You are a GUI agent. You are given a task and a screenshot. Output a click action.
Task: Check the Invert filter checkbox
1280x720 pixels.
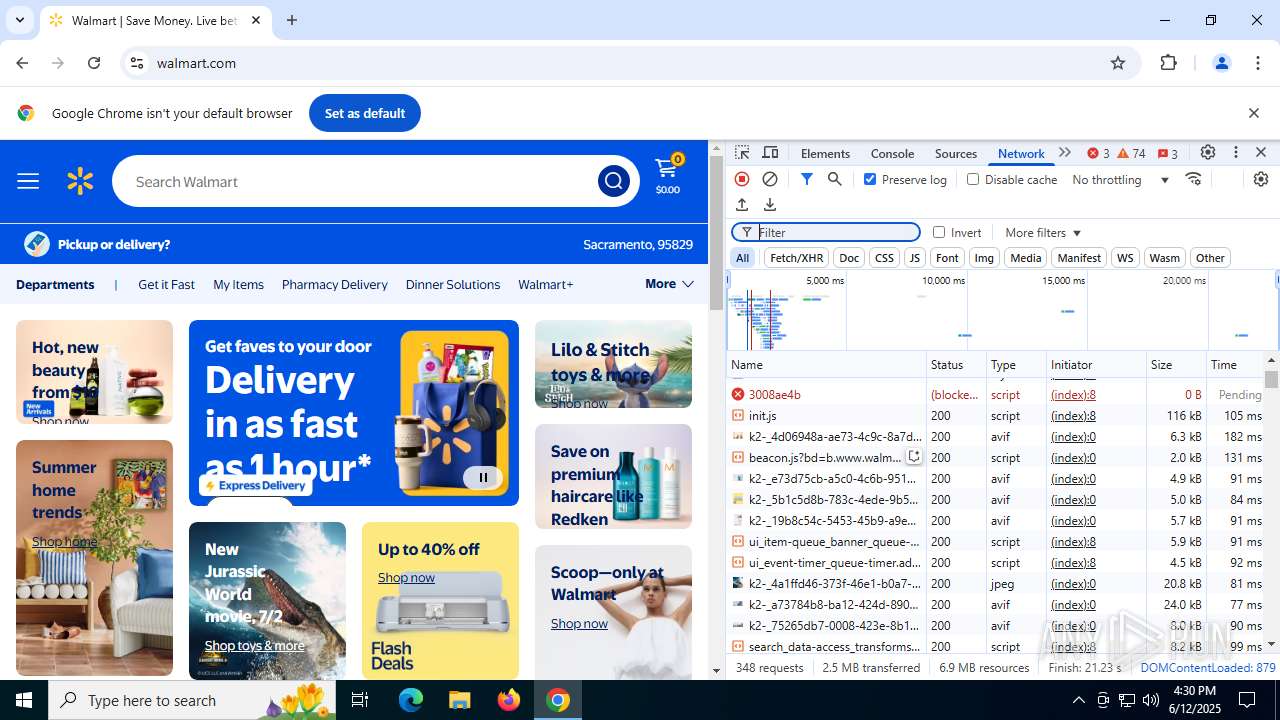click(x=939, y=232)
